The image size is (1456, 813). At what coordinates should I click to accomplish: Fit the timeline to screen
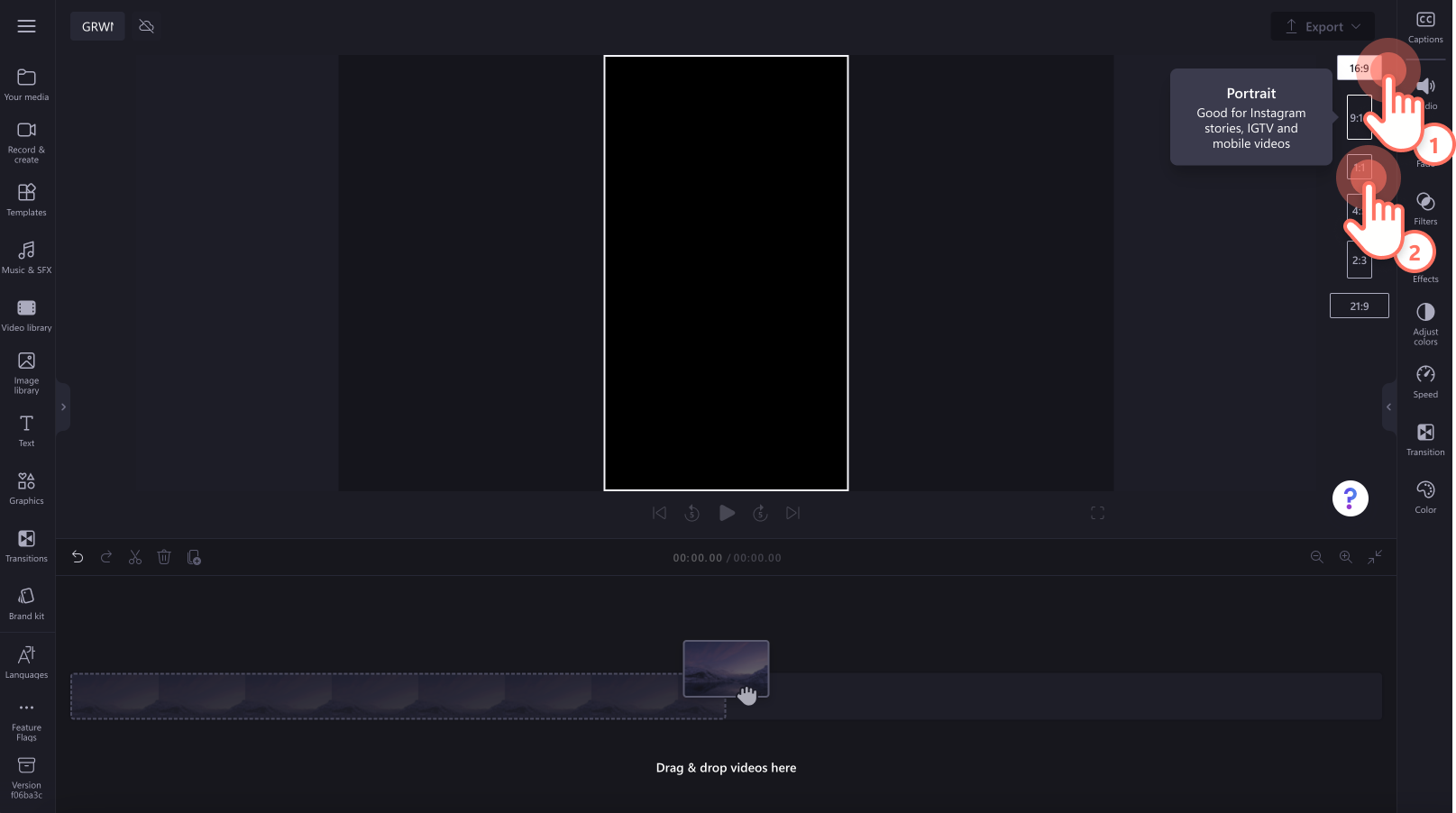coord(1375,558)
